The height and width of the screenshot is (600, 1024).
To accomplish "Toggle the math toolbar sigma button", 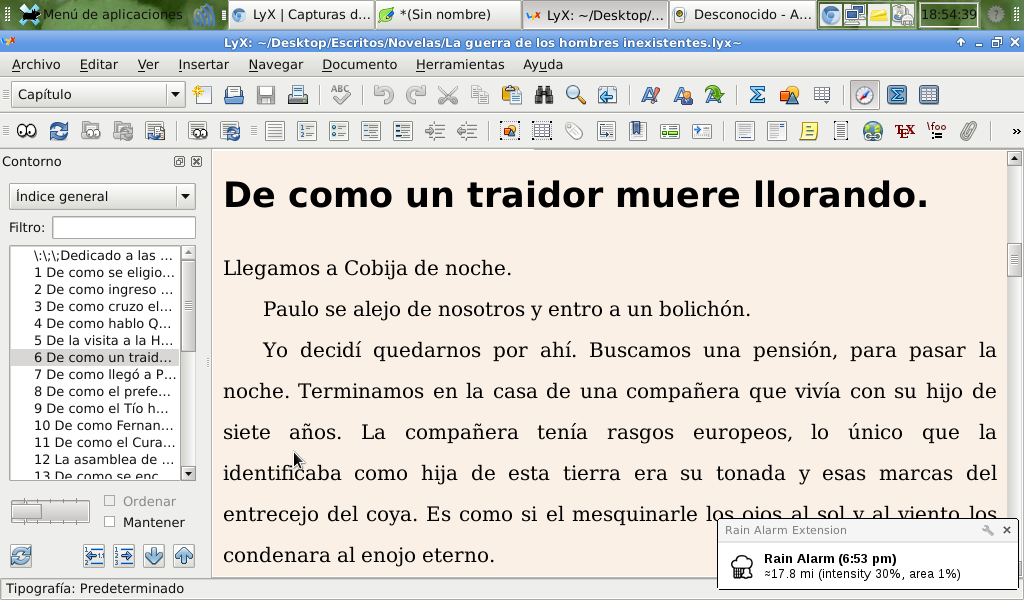I will [897, 95].
